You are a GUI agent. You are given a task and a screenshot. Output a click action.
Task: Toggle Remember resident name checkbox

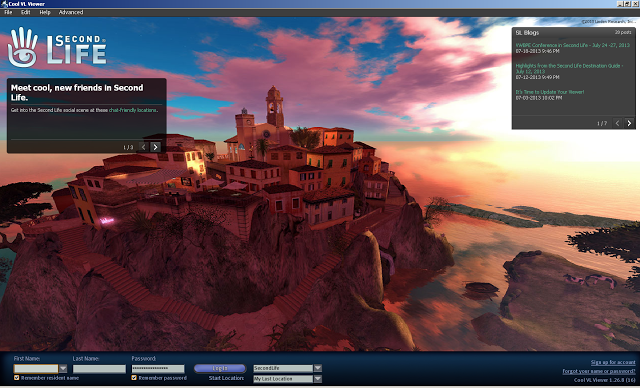17,378
